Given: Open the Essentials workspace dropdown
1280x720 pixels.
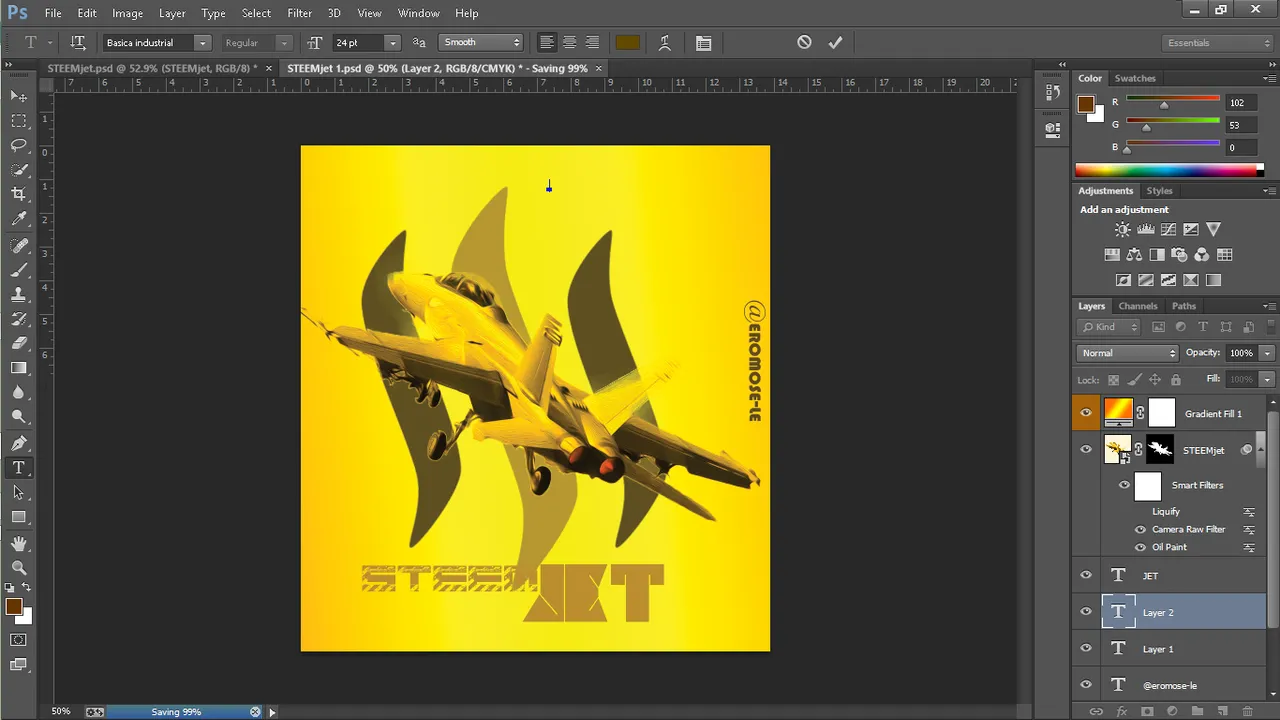Looking at the screenshot, I should tap(1218, 43).
